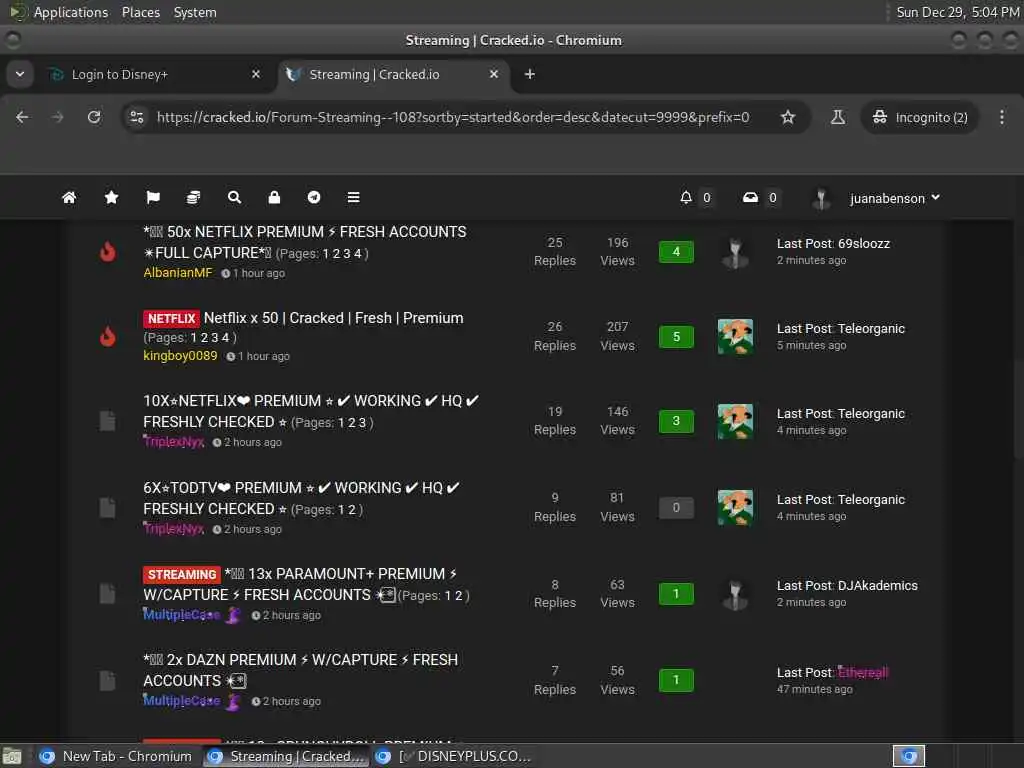The image size is (1024, 768).
Task: Click Teleorganic avatar on TODTV thread row
Action: point(735,507)
